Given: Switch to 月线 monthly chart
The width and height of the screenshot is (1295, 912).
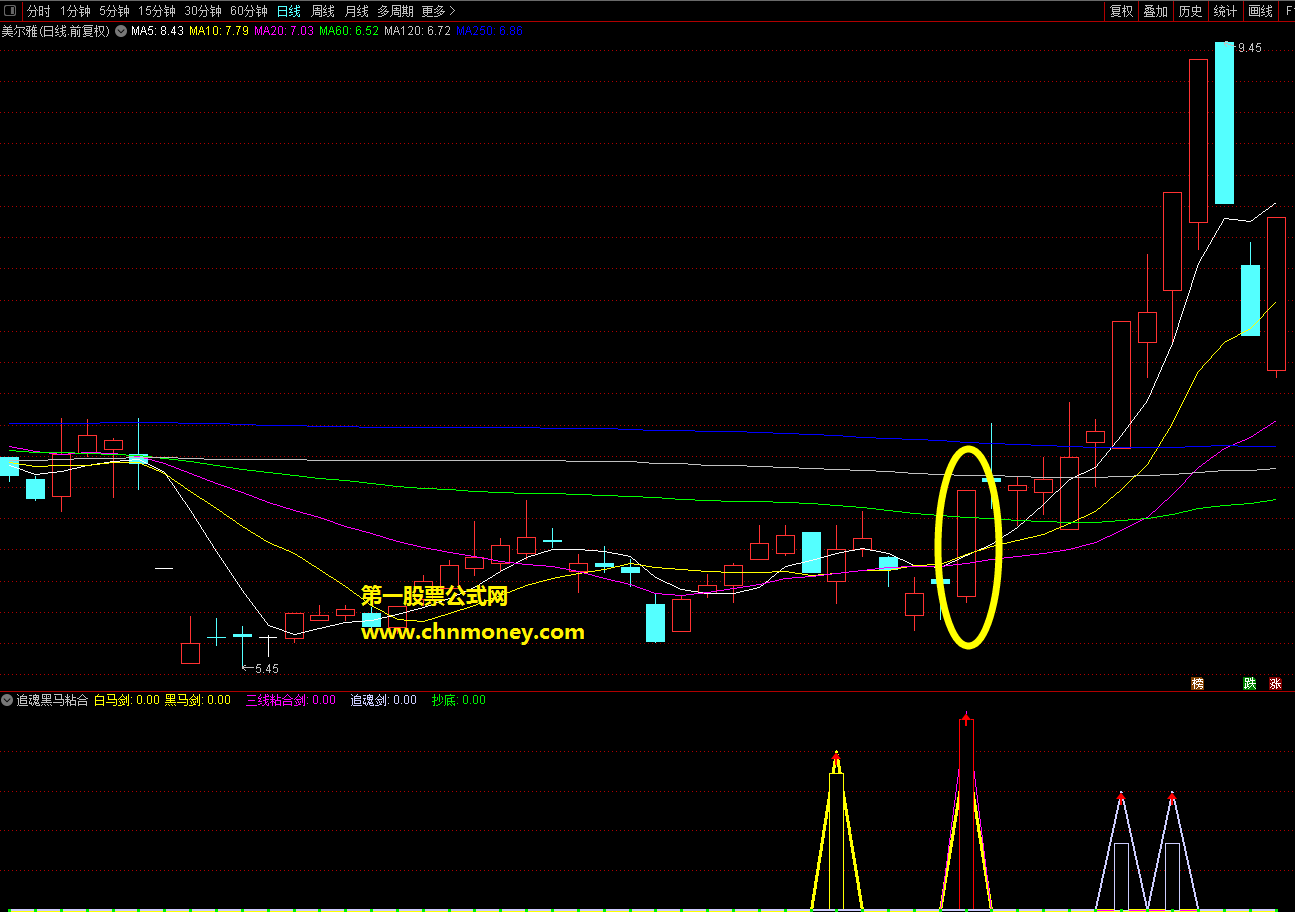Looking at the screenshot, I should point(356,11).
